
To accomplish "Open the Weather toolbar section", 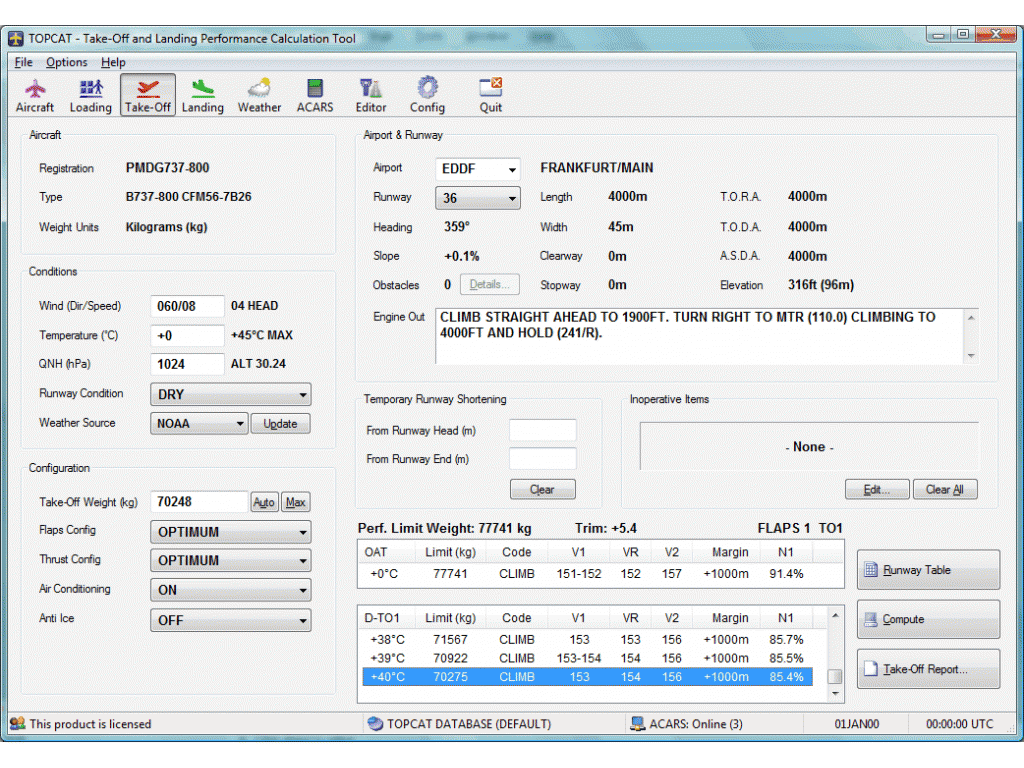I will pyautogui.click(x=259, y=95).
